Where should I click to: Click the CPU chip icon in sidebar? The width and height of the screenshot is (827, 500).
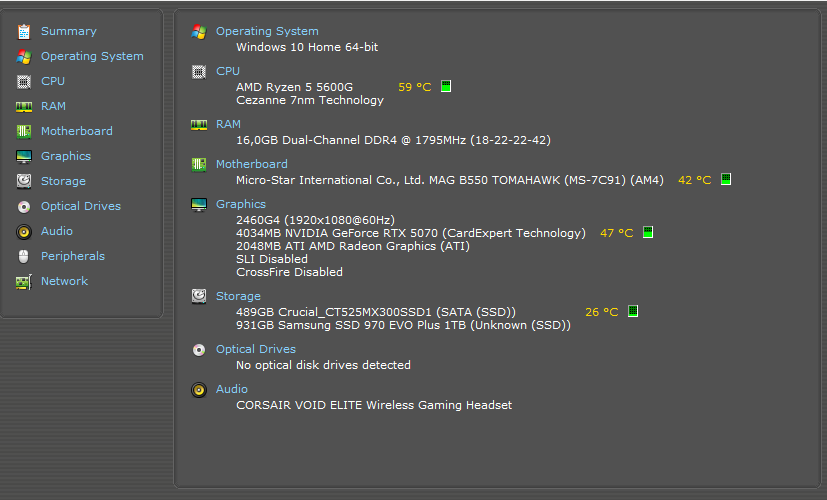(x=24, y=82)
